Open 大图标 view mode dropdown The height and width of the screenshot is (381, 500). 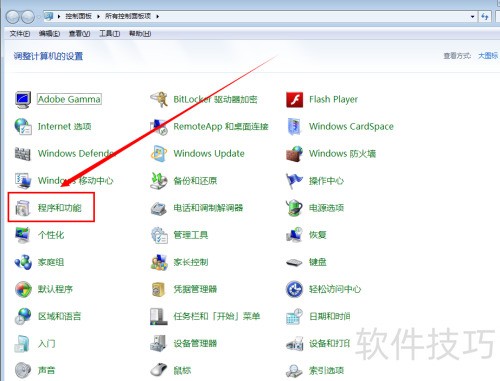(x=488, y=56)
